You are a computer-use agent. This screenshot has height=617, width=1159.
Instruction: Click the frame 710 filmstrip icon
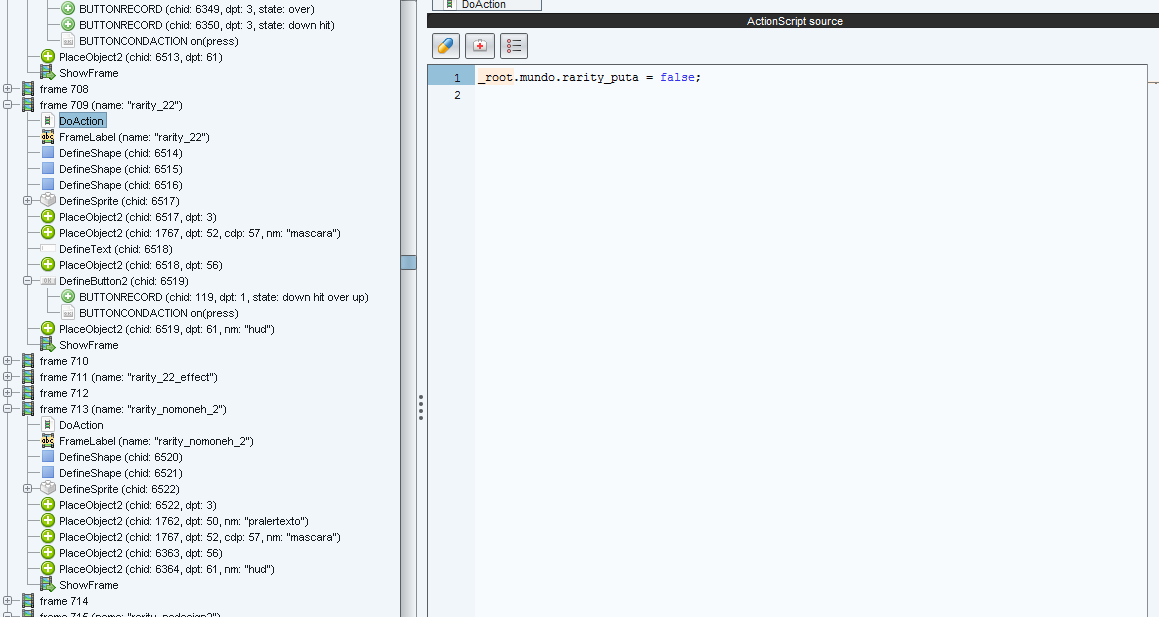pos(28,361)
